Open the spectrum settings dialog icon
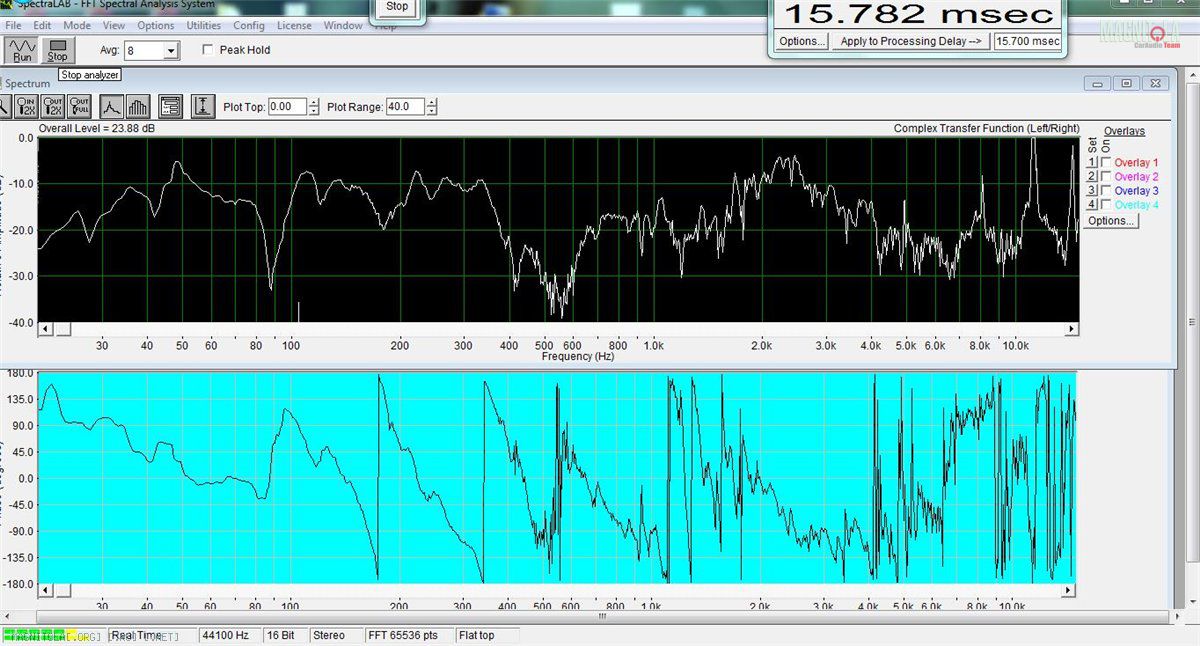Image resolution: width=1200 pixels, height=646 pixels. pyautogui.click(x=171, y=106)
